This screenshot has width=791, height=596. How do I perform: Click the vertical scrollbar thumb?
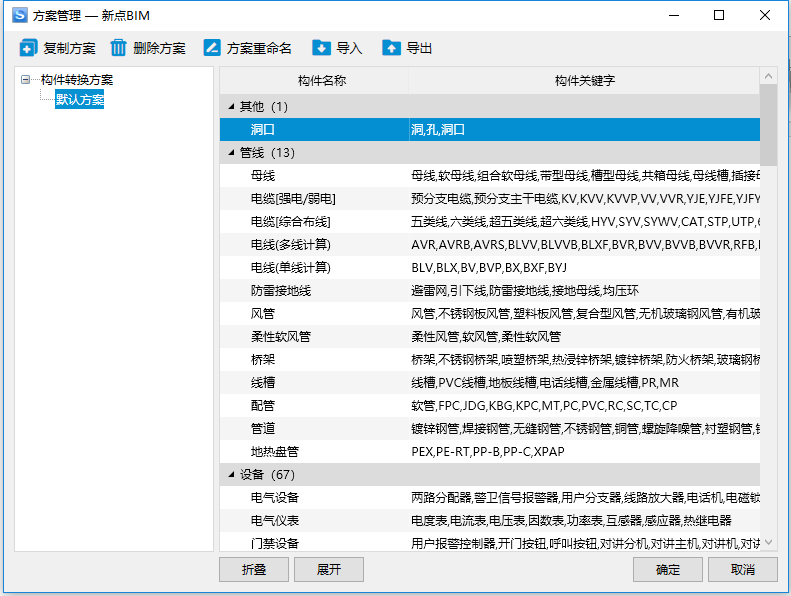coord(768,125)
